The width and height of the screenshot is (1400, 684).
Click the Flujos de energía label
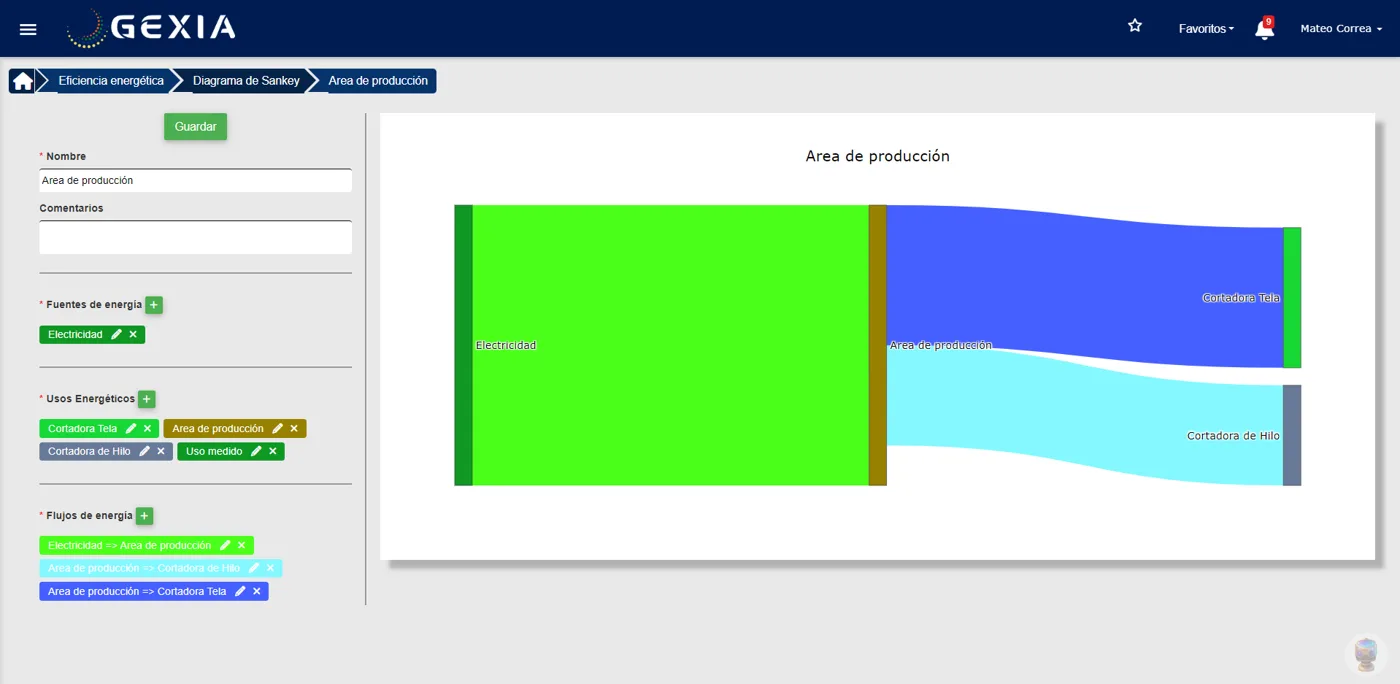89,515
